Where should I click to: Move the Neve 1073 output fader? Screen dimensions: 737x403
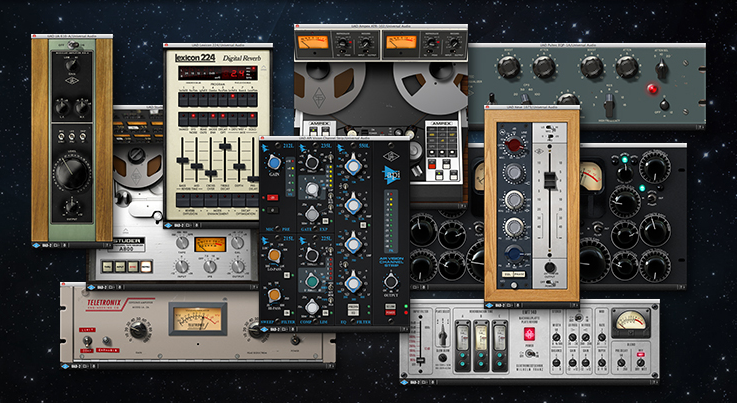coord(550,182)
